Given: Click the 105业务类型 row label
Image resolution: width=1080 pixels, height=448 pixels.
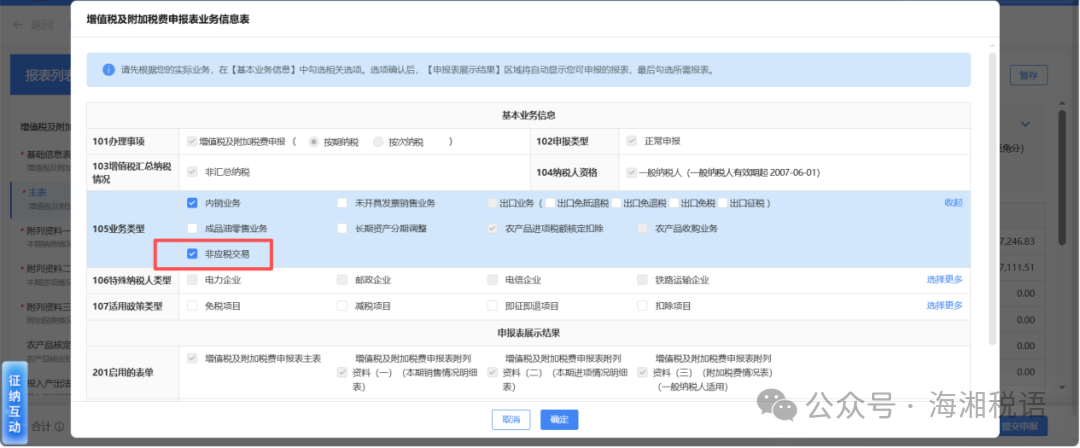Looking at the screenshot, I should pyautogui.click(x=118, y=228).
